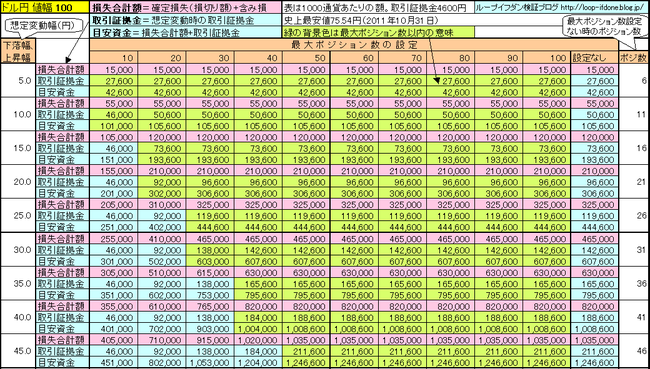This screenshot has width=650, height=369.
Task: Select the 802,000 cell
Action: [x=162, y=362]
